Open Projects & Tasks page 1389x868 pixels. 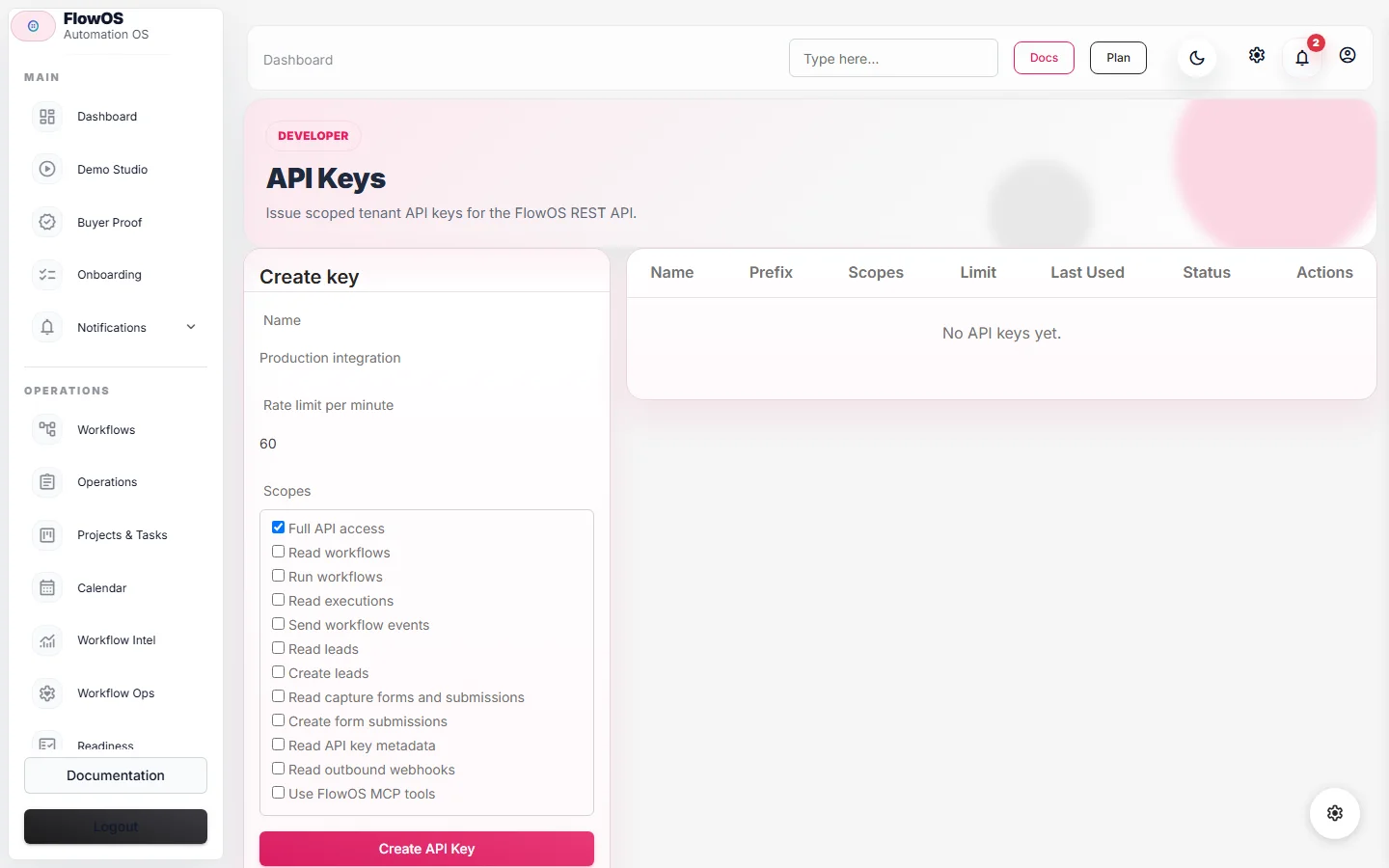pyautogui.click(x=116, y=535)
